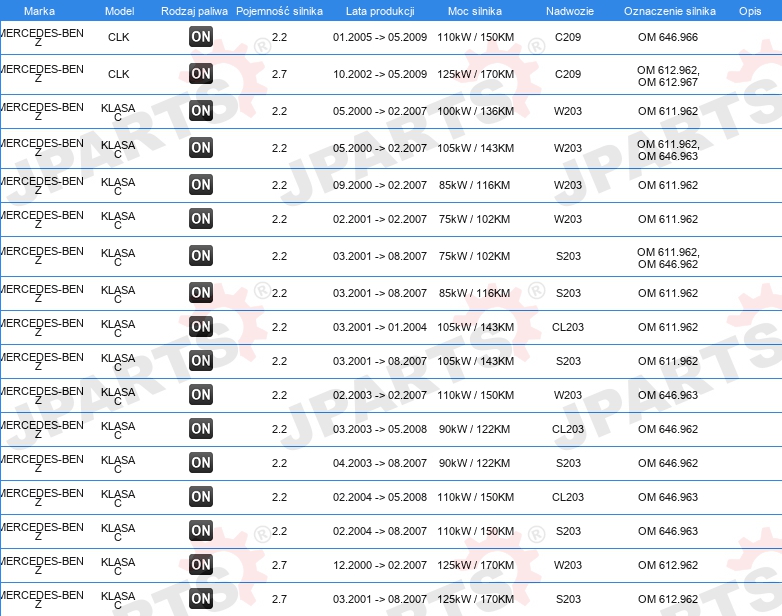Viewport: 782px width, 616px height.
Task: Click the Oznaczenie silnika column header
Action: coord(670,11)
